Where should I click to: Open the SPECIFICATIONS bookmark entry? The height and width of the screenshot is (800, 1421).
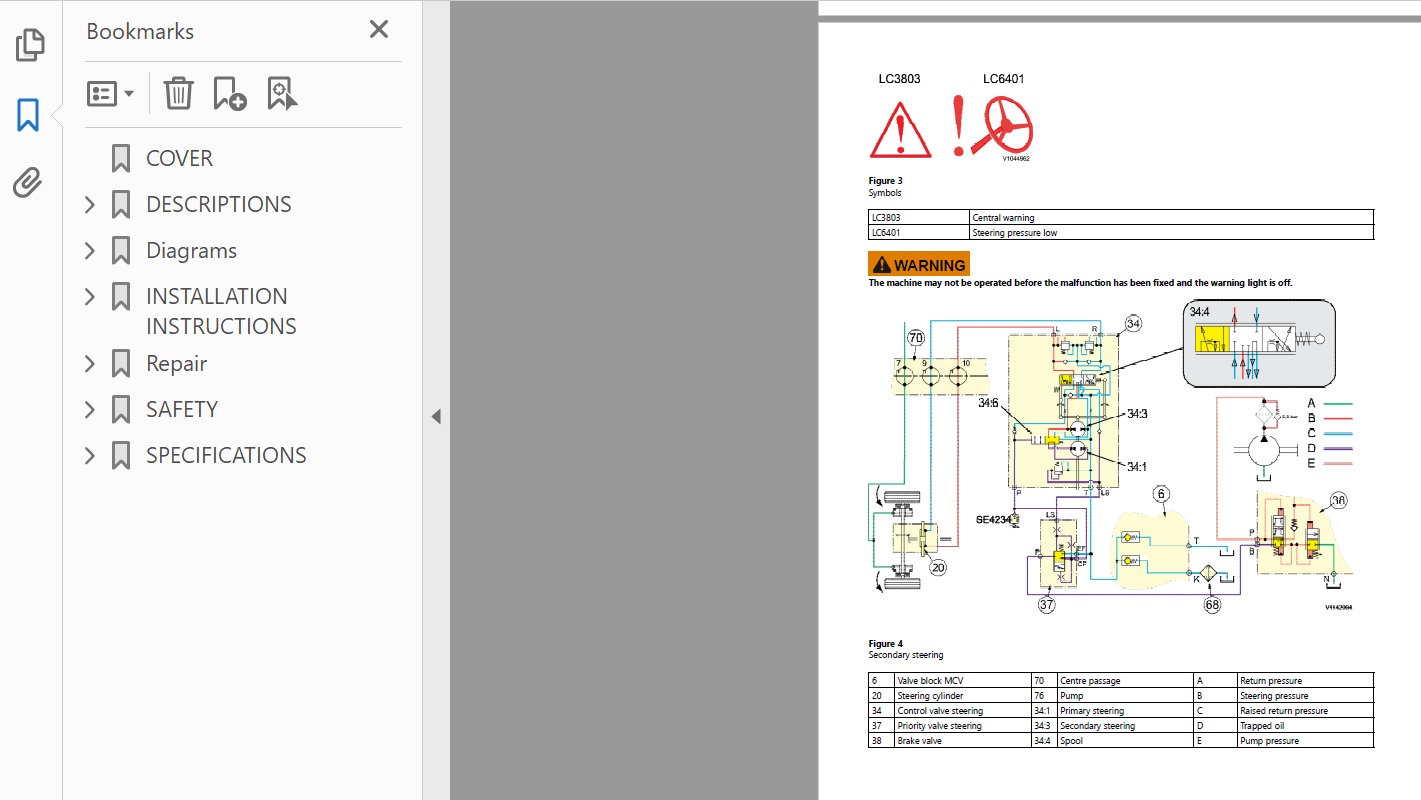(226, 456)
